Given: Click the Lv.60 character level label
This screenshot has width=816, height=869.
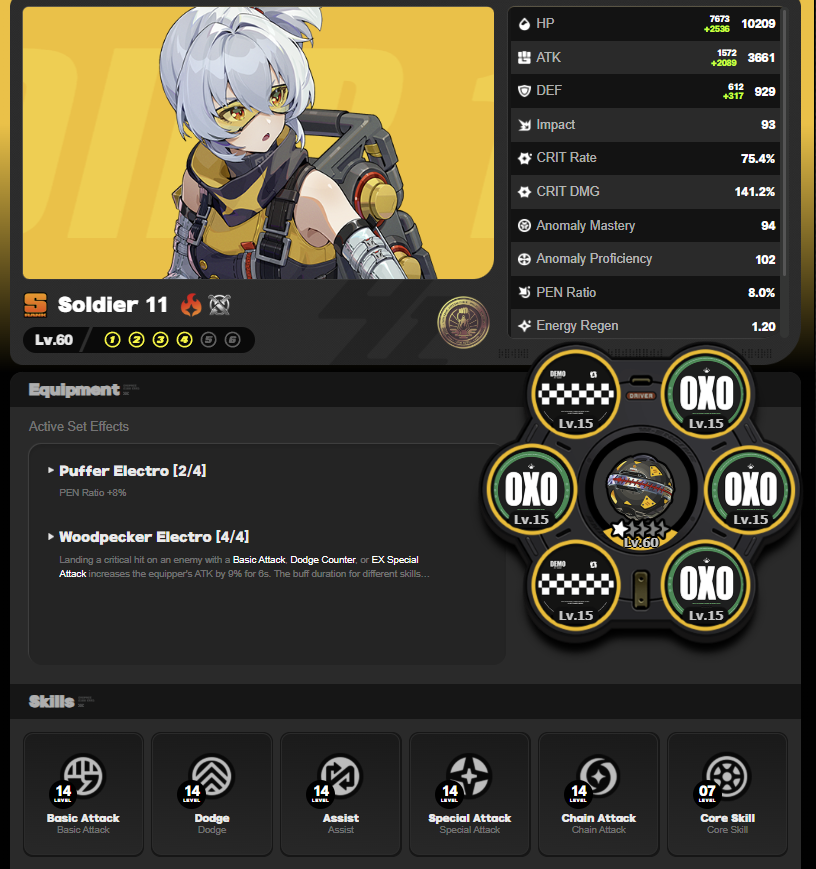Looking at the screenshot, I should point(54,340).
